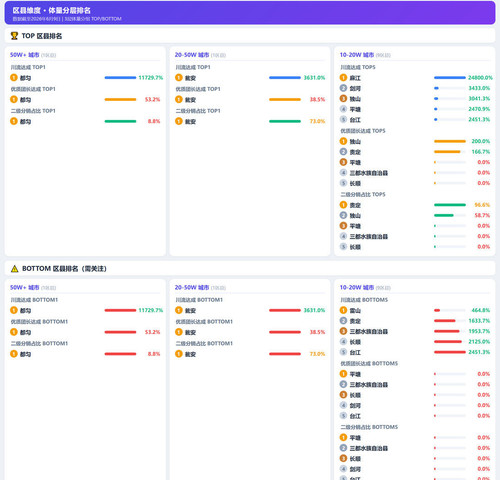This screenshot has width=500, height=480.
Task: Click the 3433.0% value
Action: (x=479, y=88)
